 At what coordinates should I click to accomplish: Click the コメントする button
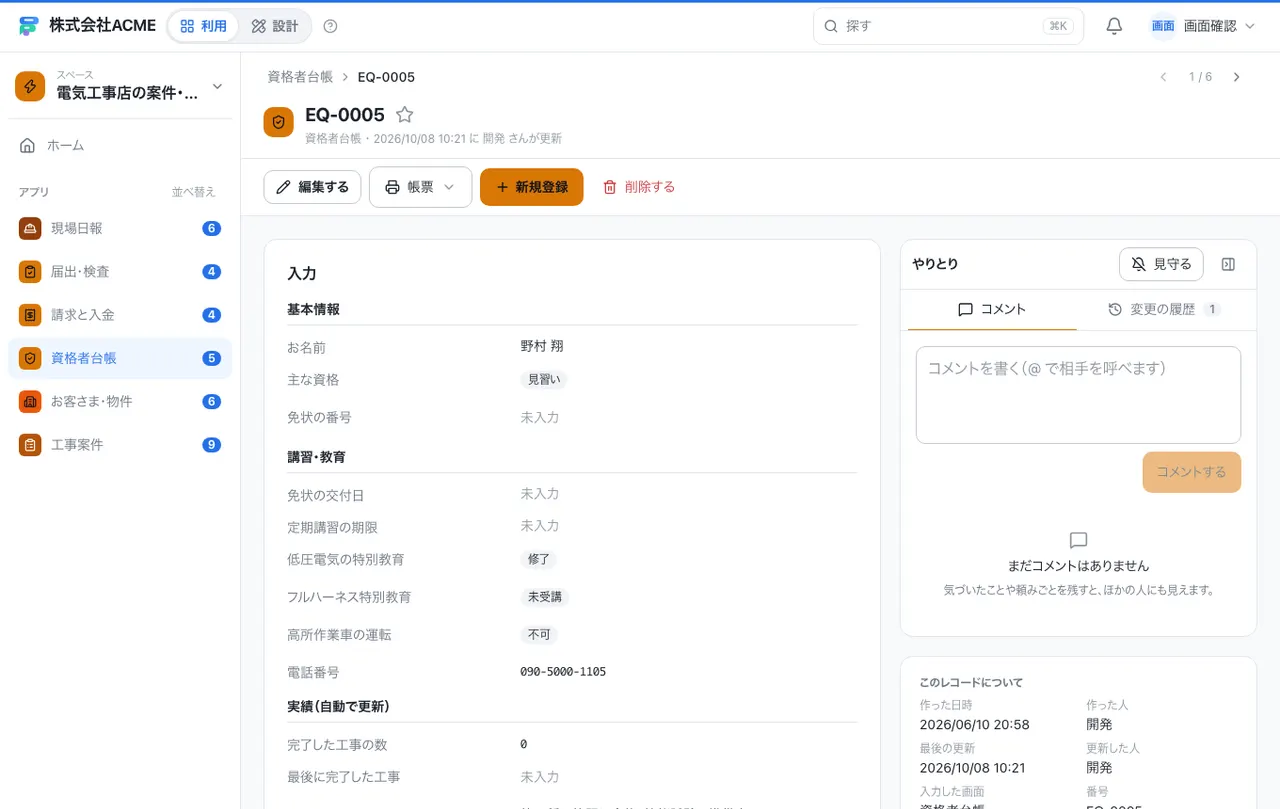(1192, 472)
